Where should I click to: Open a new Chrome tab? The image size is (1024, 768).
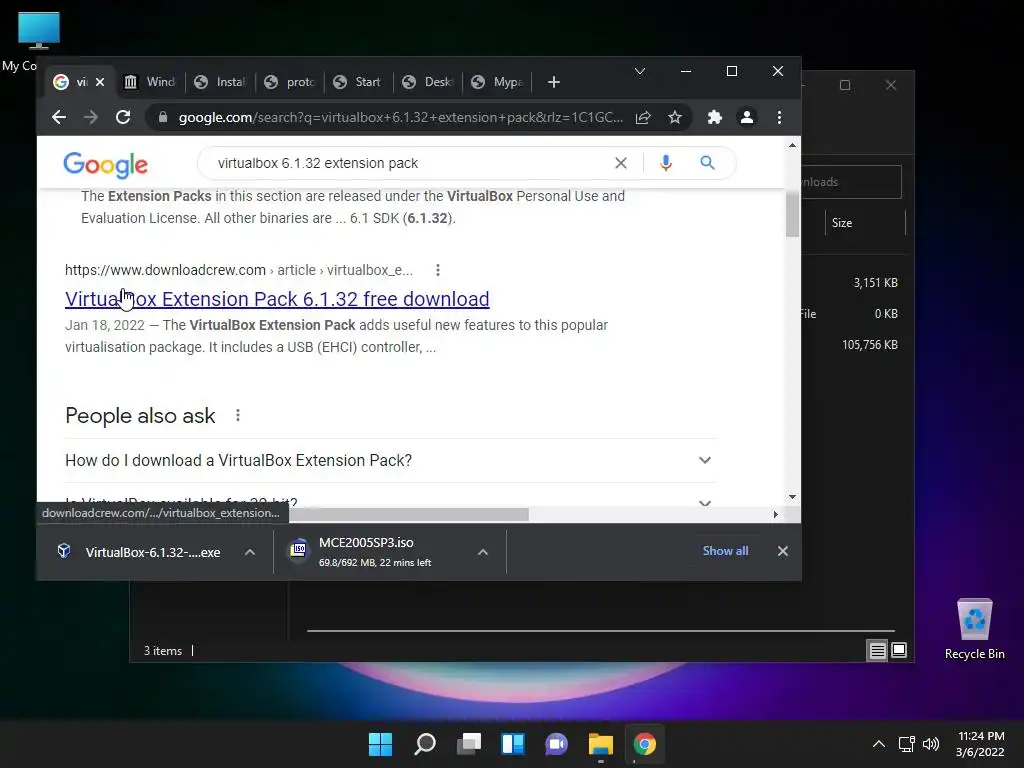pos(554,82)
